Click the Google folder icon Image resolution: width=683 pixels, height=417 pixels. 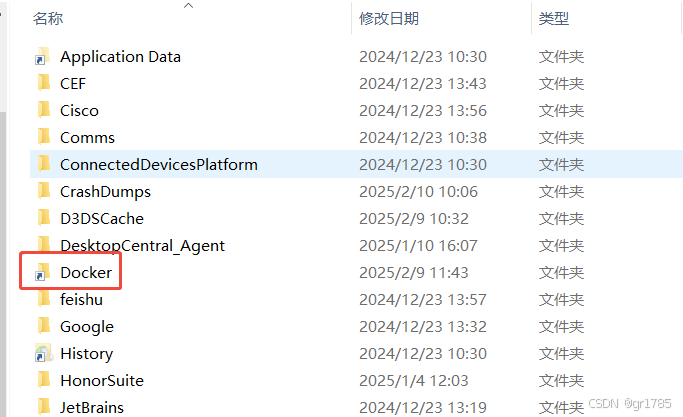click(x=44, y=326)
